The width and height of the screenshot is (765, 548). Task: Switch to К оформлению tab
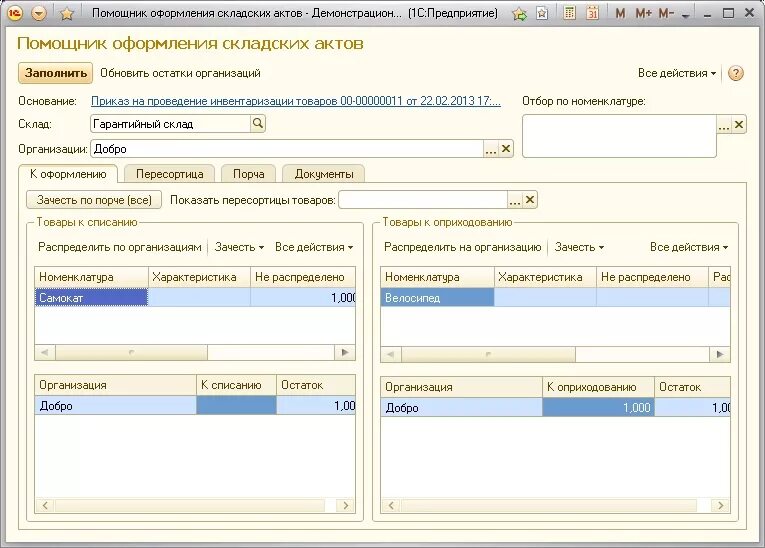tap(68, 174)
